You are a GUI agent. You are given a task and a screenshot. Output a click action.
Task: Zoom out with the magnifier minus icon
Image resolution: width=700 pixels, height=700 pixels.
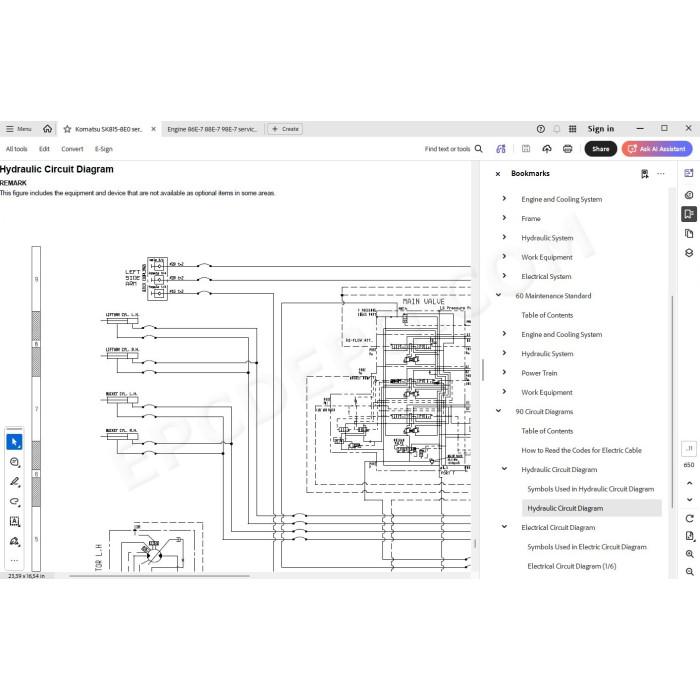690,572
